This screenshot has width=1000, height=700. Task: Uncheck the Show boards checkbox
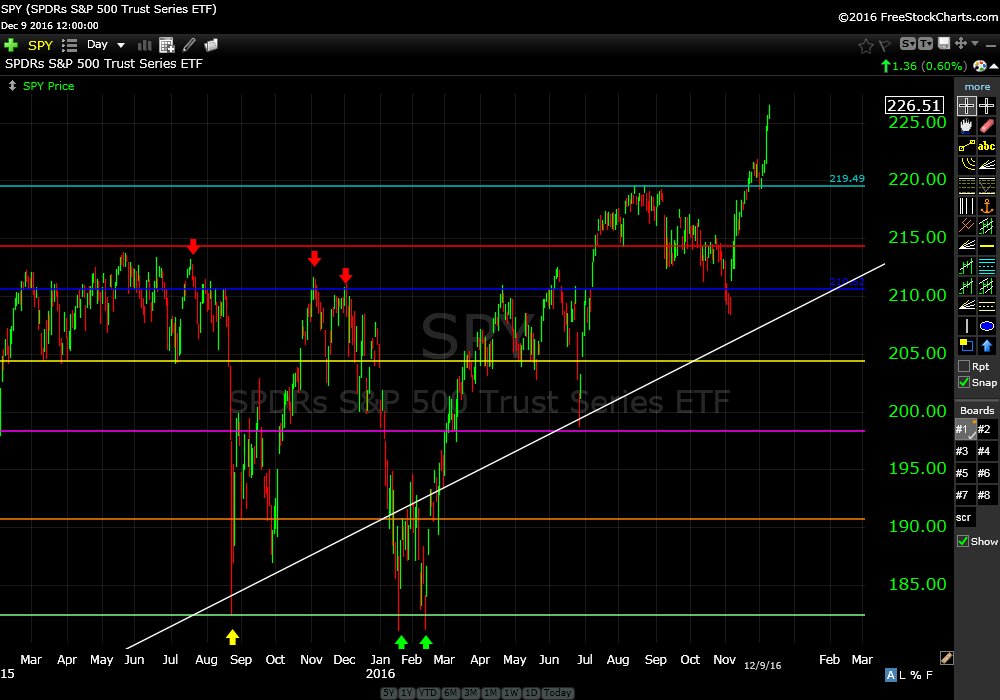click(964, 541)
